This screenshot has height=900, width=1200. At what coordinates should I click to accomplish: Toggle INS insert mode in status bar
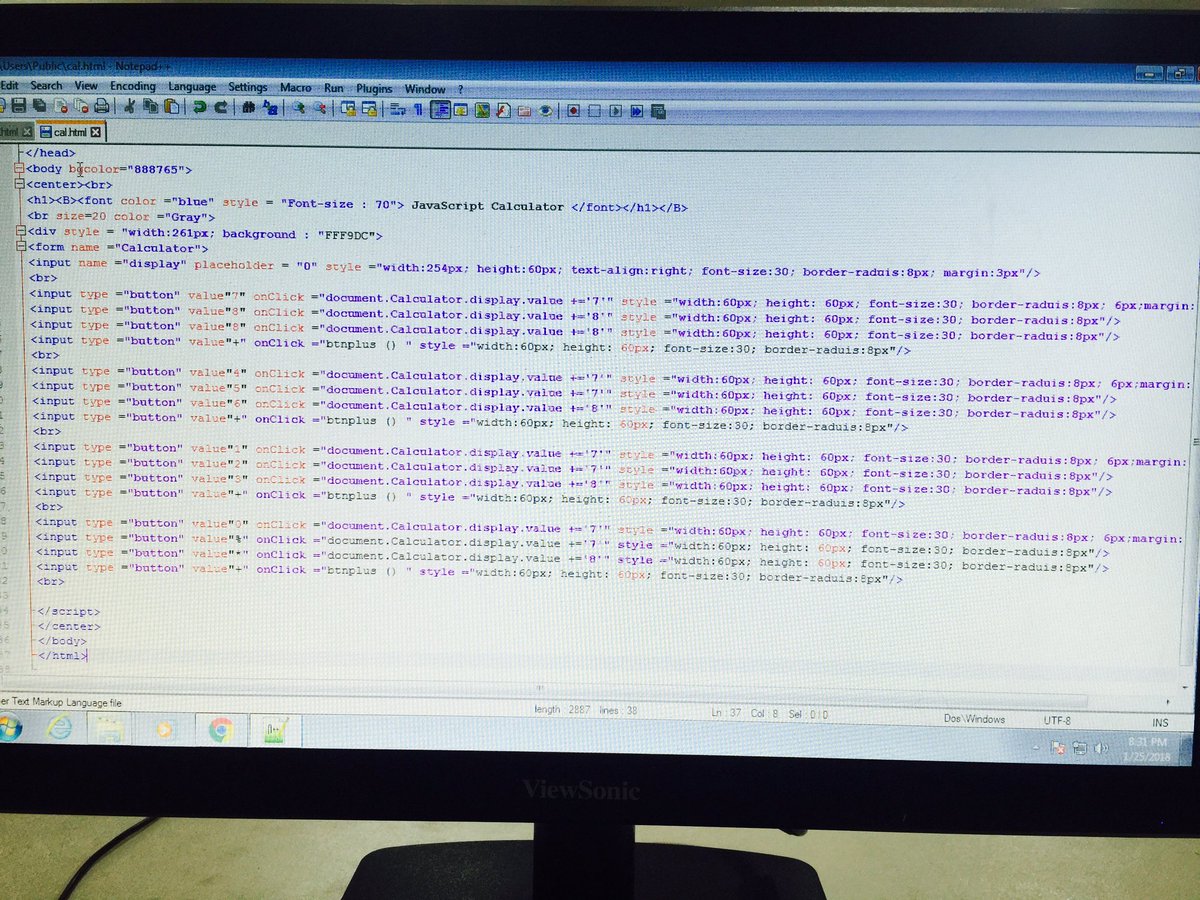[1160, 722]
